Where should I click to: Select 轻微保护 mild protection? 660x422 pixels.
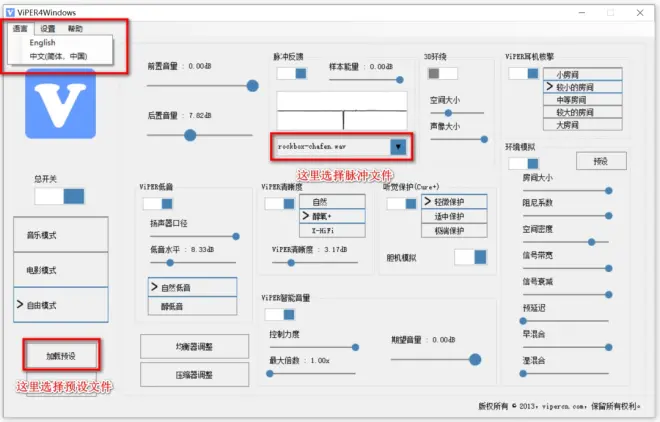454,202
